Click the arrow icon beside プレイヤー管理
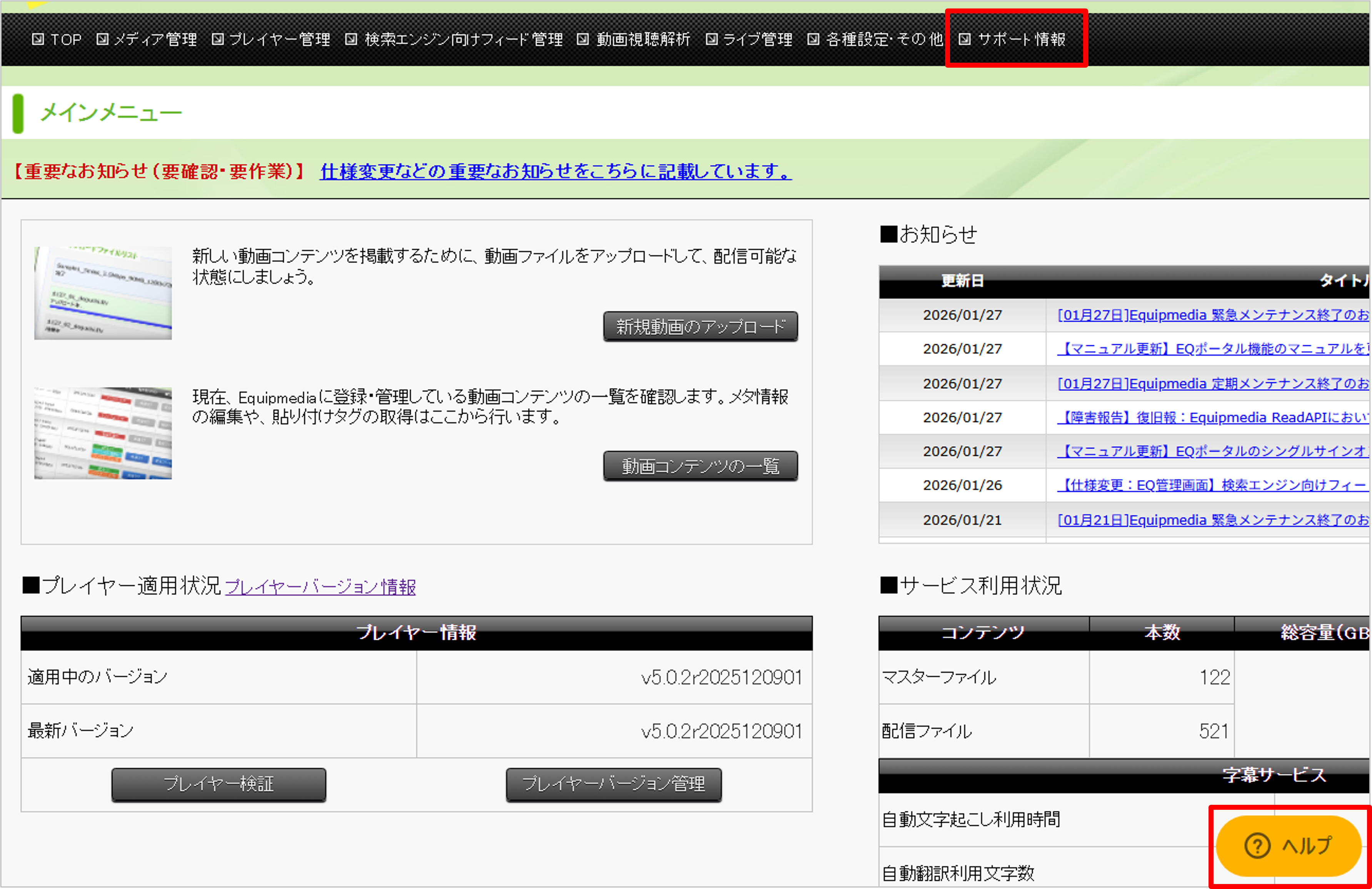 (218, 39)
